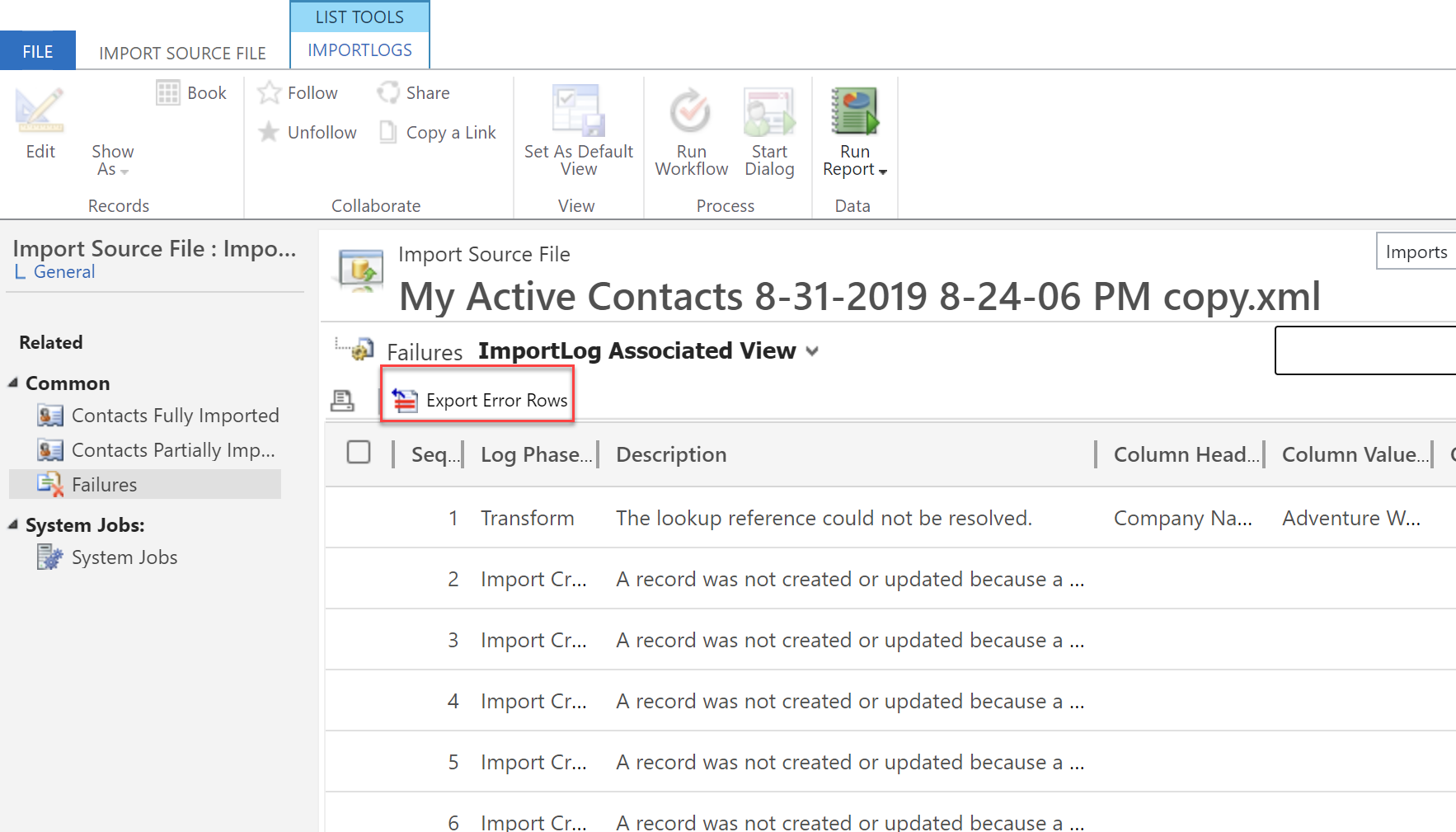The height and width of the screenshot is (832, 1456).
Task: Click the search input field
Action: pyautogui.click(x=1364, y=350)
